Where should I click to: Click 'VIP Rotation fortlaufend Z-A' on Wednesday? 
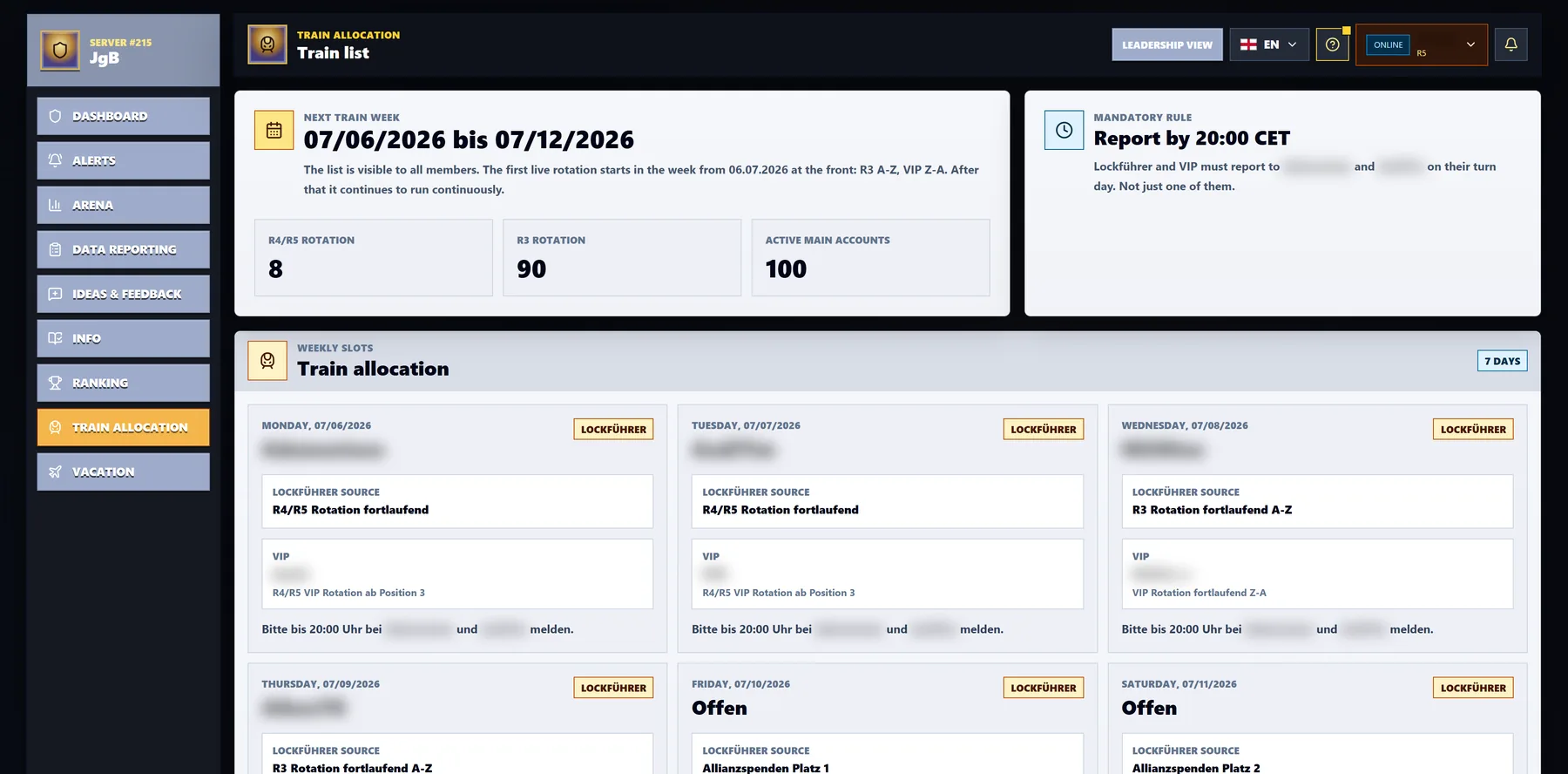click(1200, 593)
